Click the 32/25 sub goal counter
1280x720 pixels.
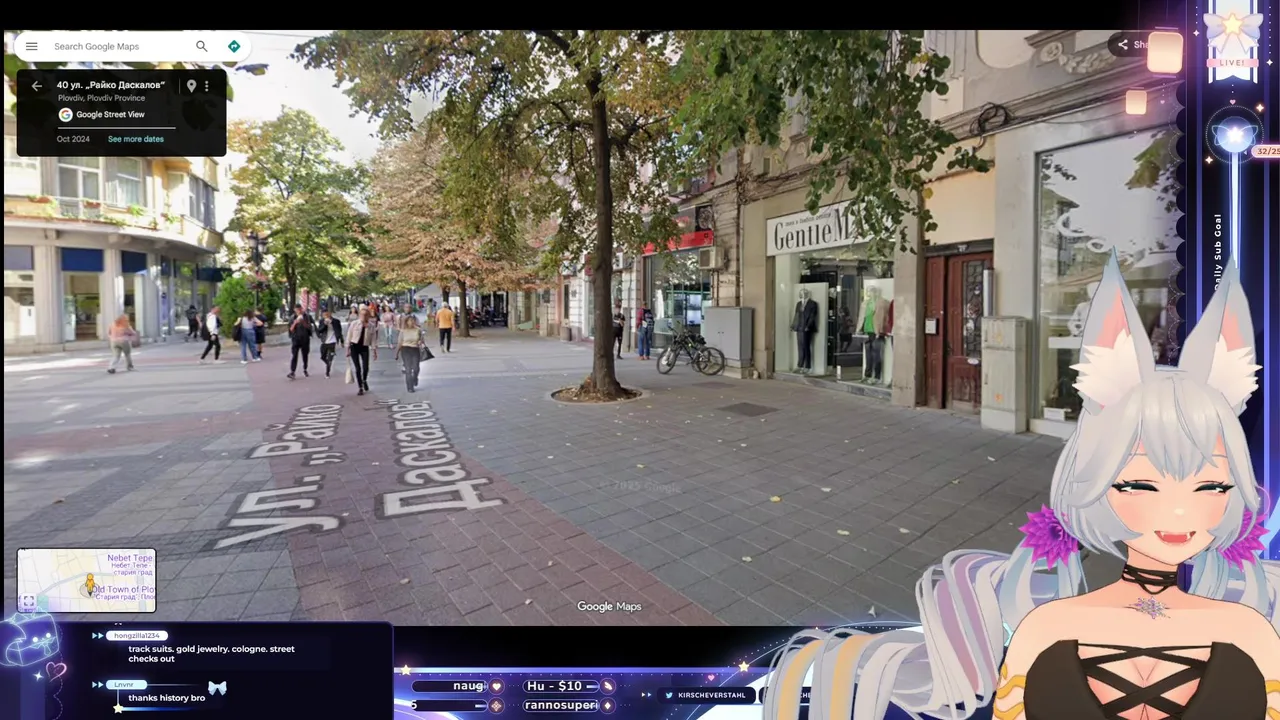pos(1267,151)
